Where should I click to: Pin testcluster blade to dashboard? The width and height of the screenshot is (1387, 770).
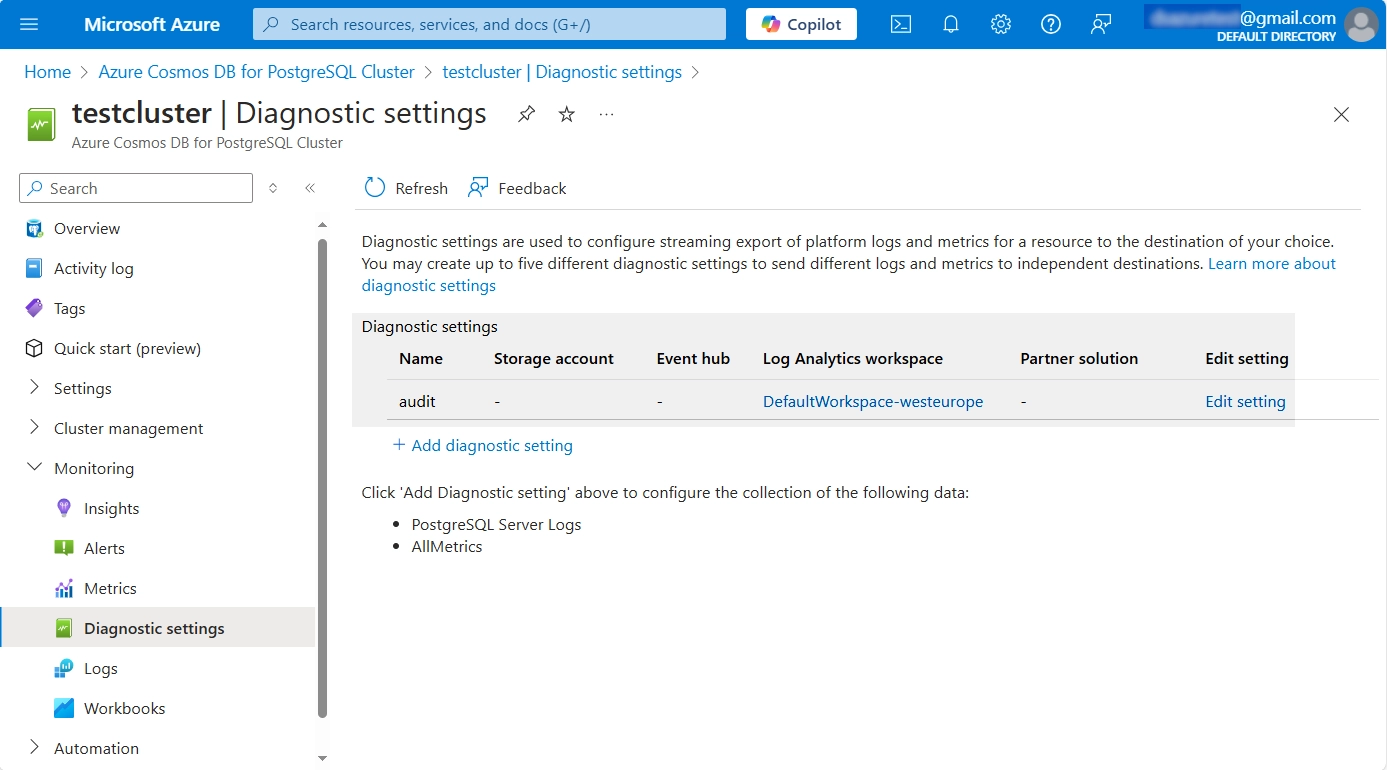coord(526,114)
